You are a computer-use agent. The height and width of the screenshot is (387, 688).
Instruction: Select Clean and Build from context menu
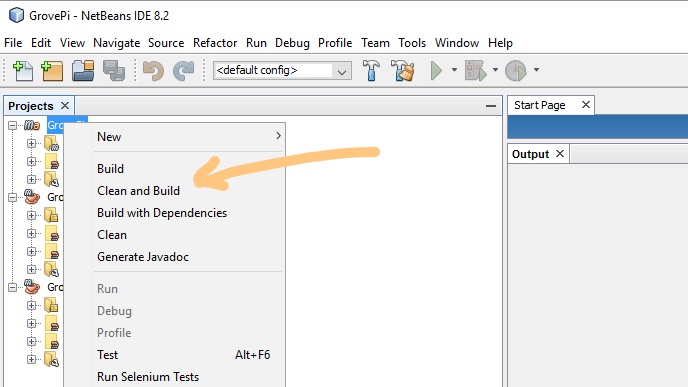138,191
